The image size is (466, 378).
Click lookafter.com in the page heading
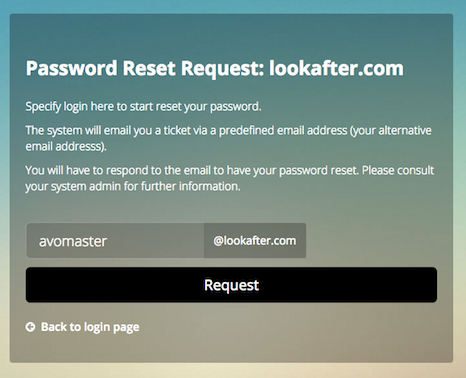[x=336, y=68]
